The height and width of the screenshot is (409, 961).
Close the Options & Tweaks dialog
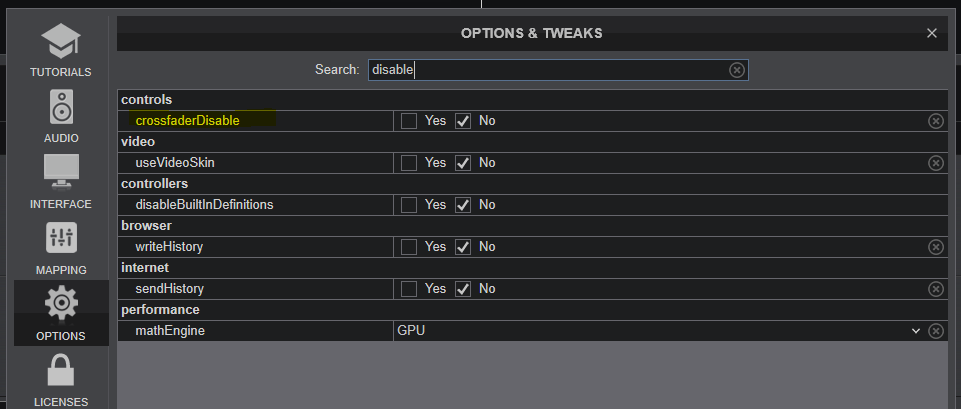[931, 33]
